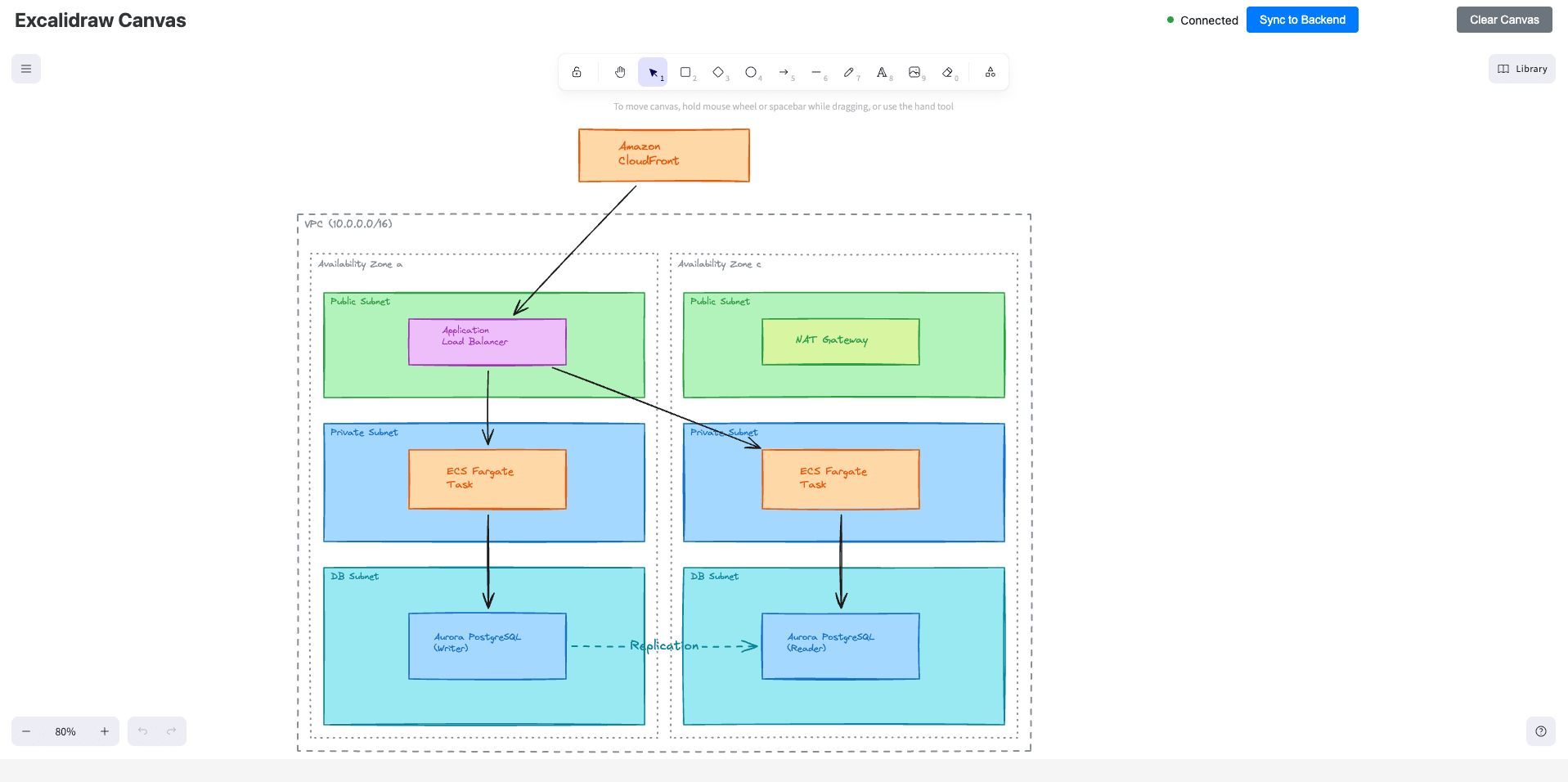The width and height of the screenshot is (1568, 782).
Task: Select the Diamond shape tool
Action: 718,72
